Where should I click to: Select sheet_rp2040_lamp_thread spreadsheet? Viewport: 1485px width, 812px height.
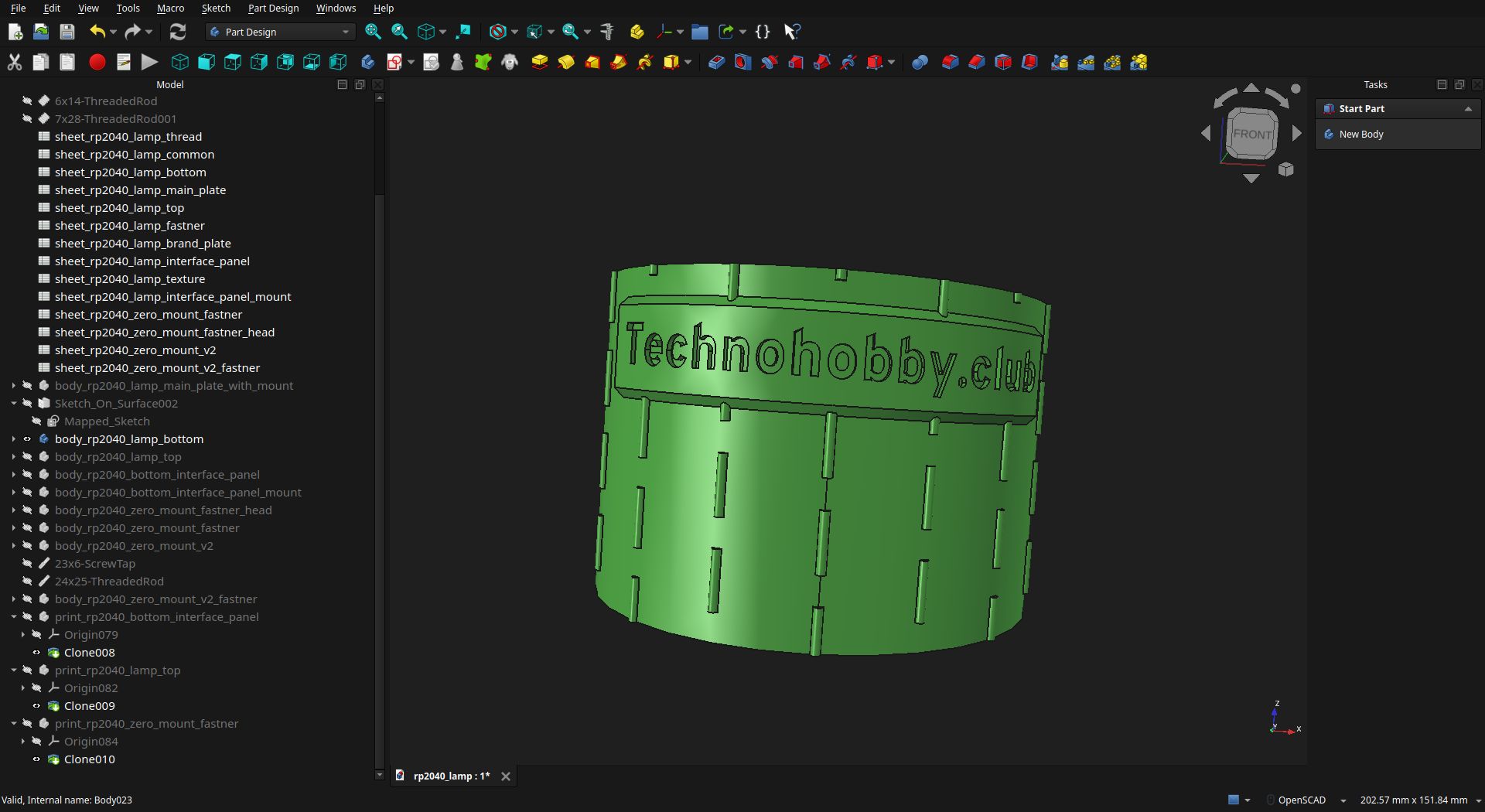coord(128,137)
